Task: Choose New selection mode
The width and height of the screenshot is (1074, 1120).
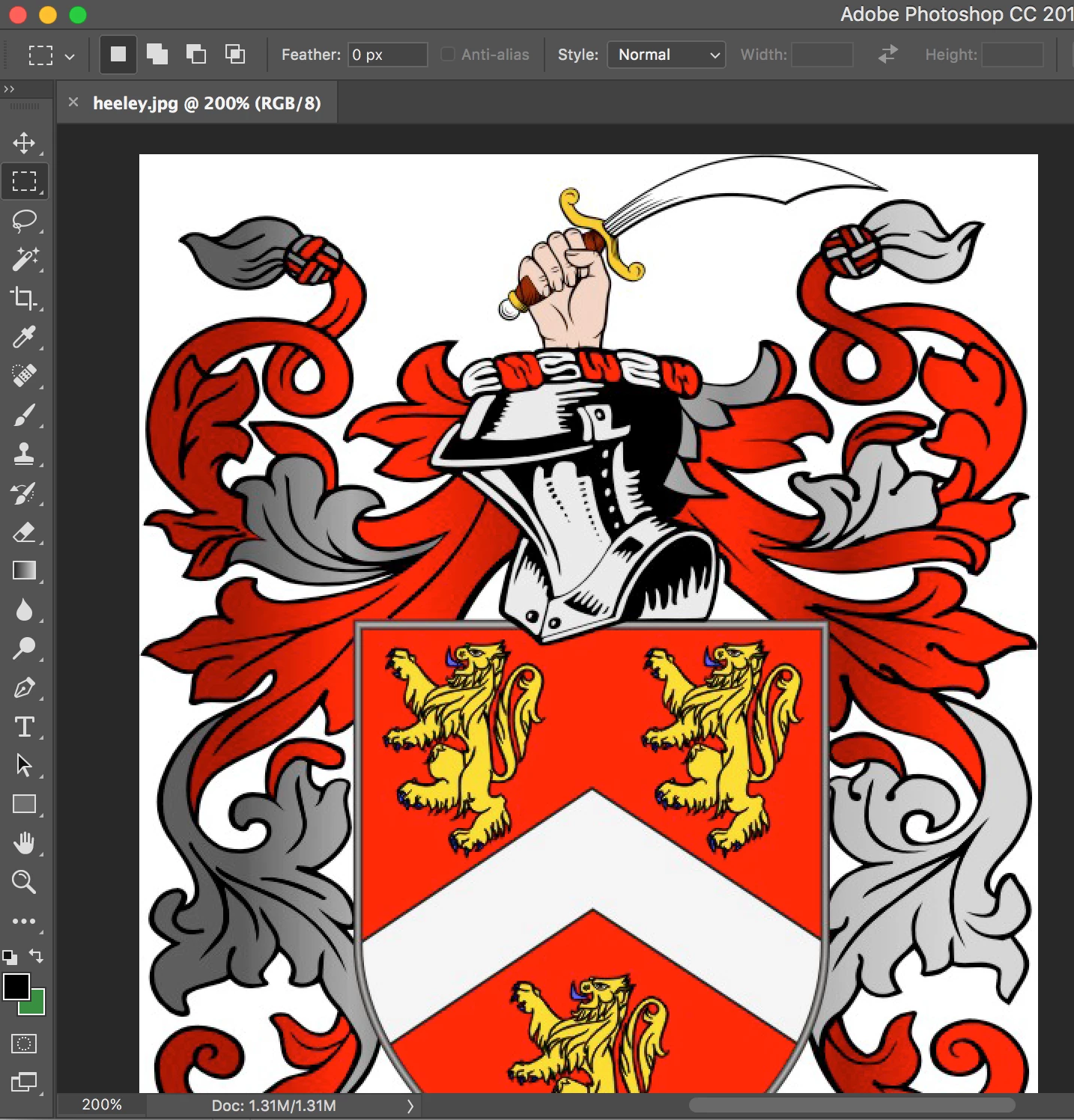Action: tap(118, 54)
